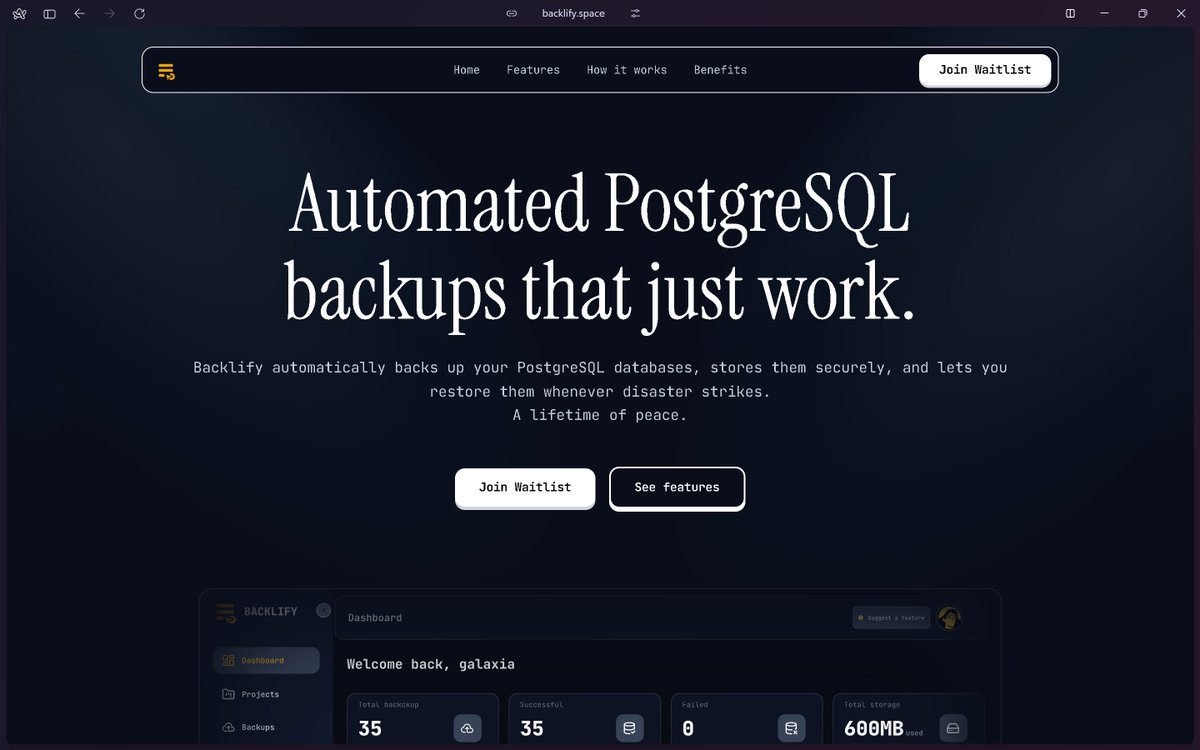Screen dimensions: 1200x750
Task: Click the Successful database icon
Action: (630, 728)
